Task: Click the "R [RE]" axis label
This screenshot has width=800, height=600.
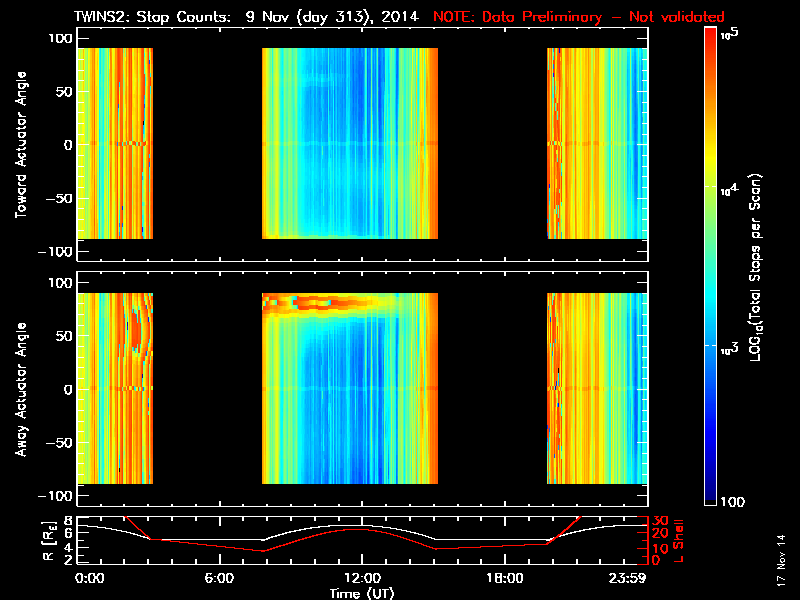Action: [x=48, y=541]
